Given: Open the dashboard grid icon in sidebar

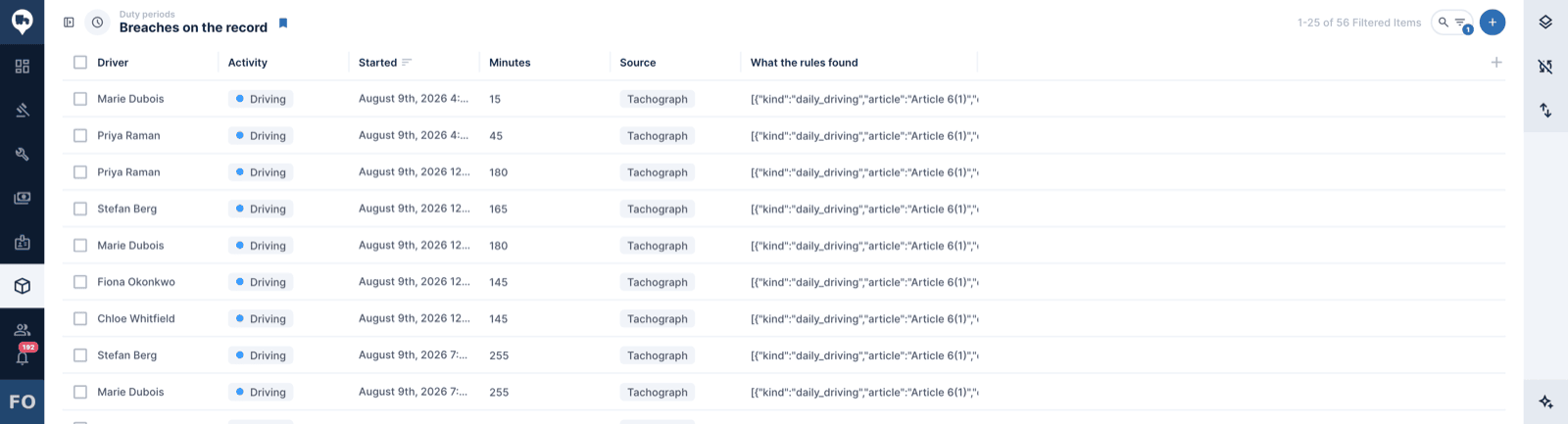Looking at the screenshot, I should tap(22, 66).
